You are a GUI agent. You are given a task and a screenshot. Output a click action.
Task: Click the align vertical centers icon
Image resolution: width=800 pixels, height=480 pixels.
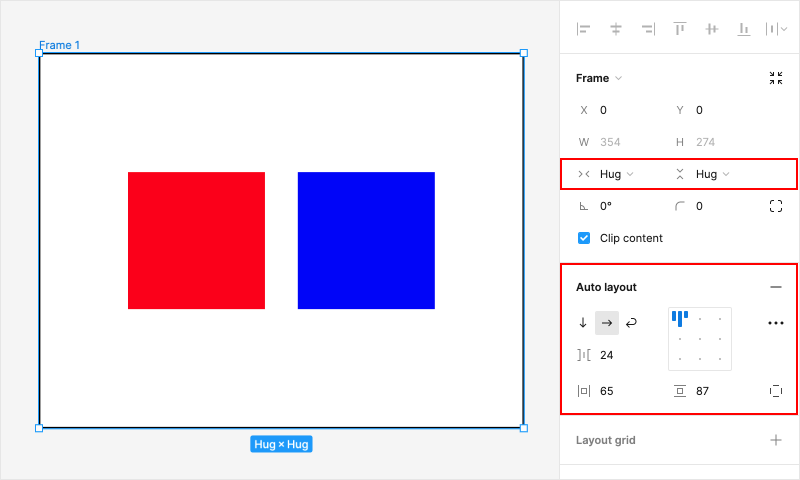tap(712, 29)
